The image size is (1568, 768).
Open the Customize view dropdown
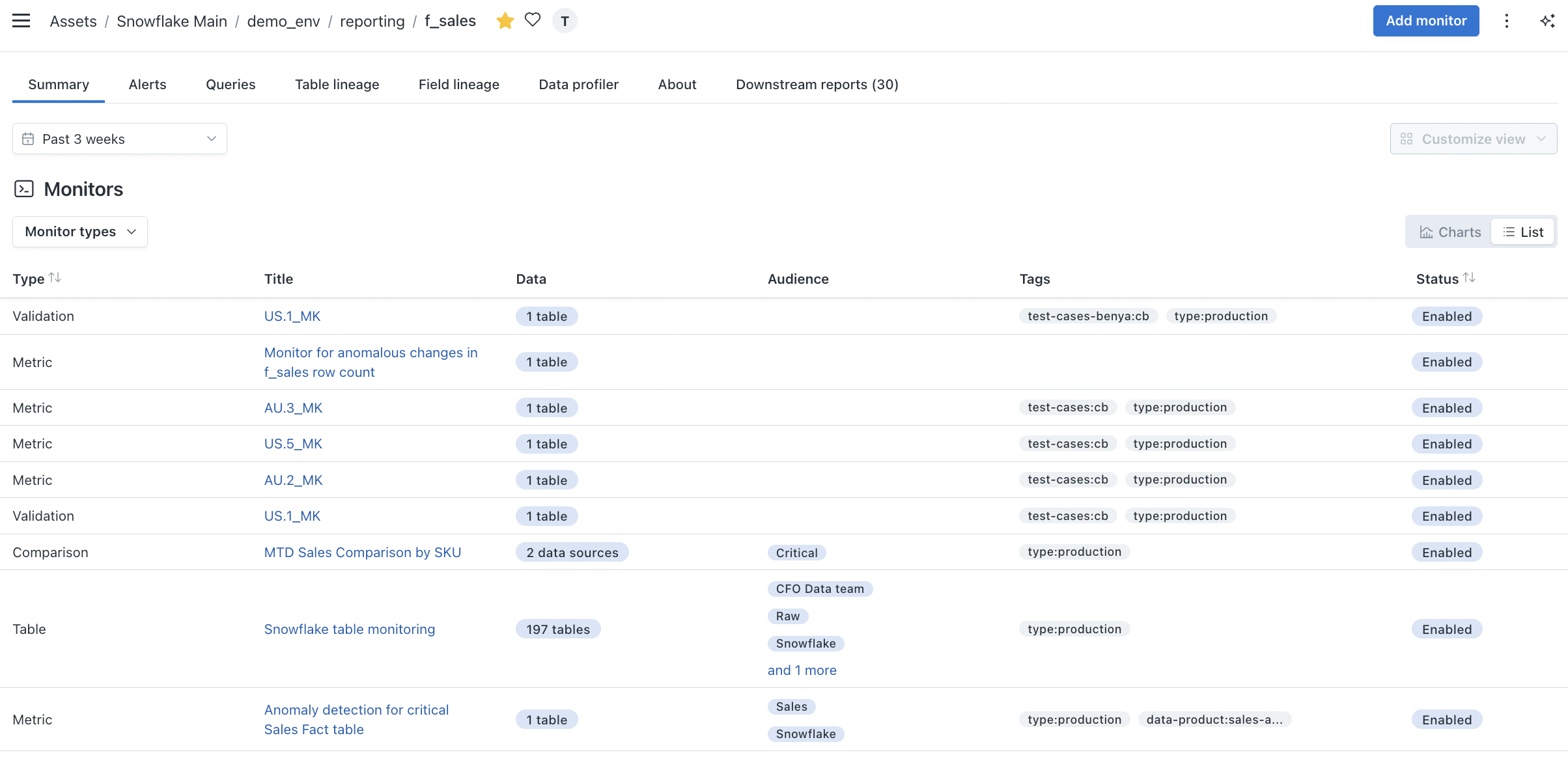1473,139
